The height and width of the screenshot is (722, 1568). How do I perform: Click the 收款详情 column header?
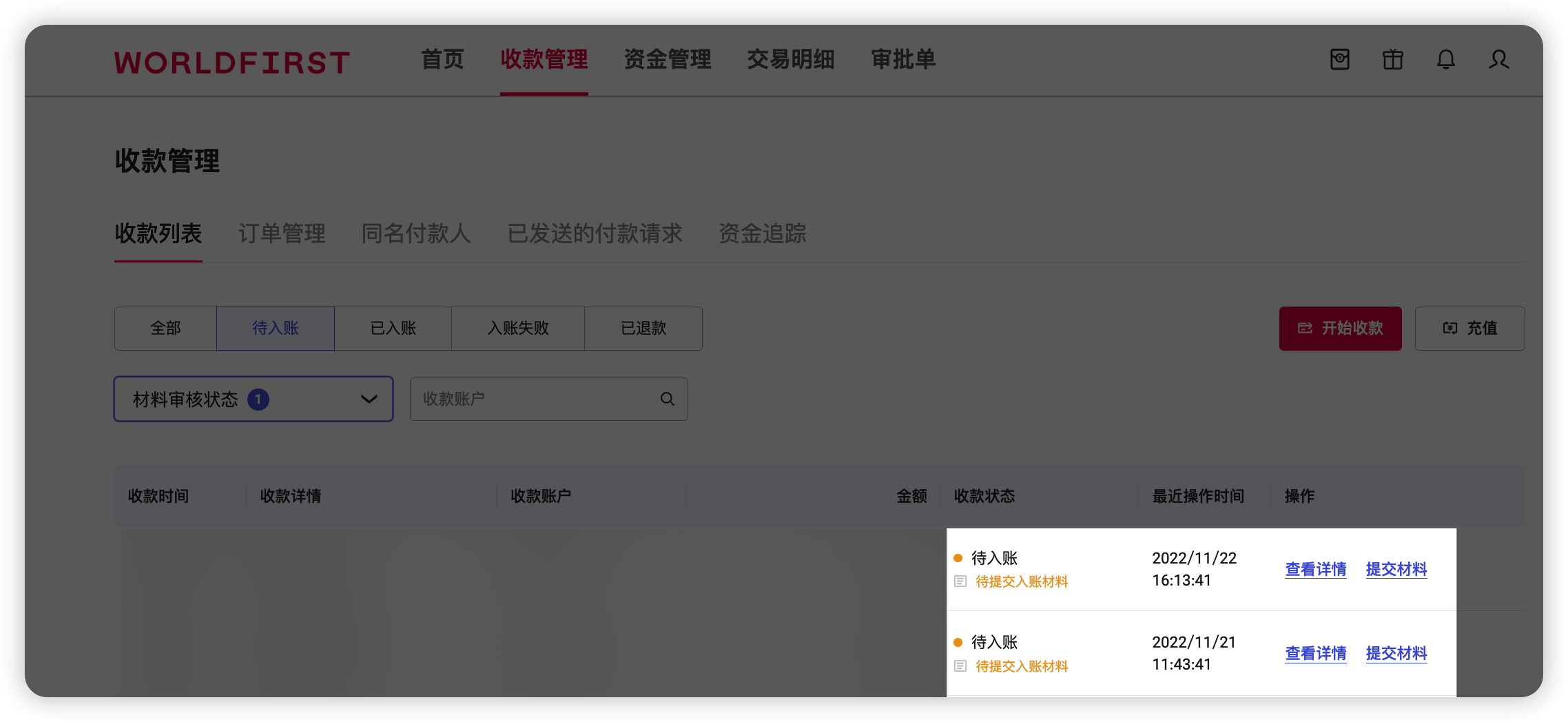(x=291, y=496)
